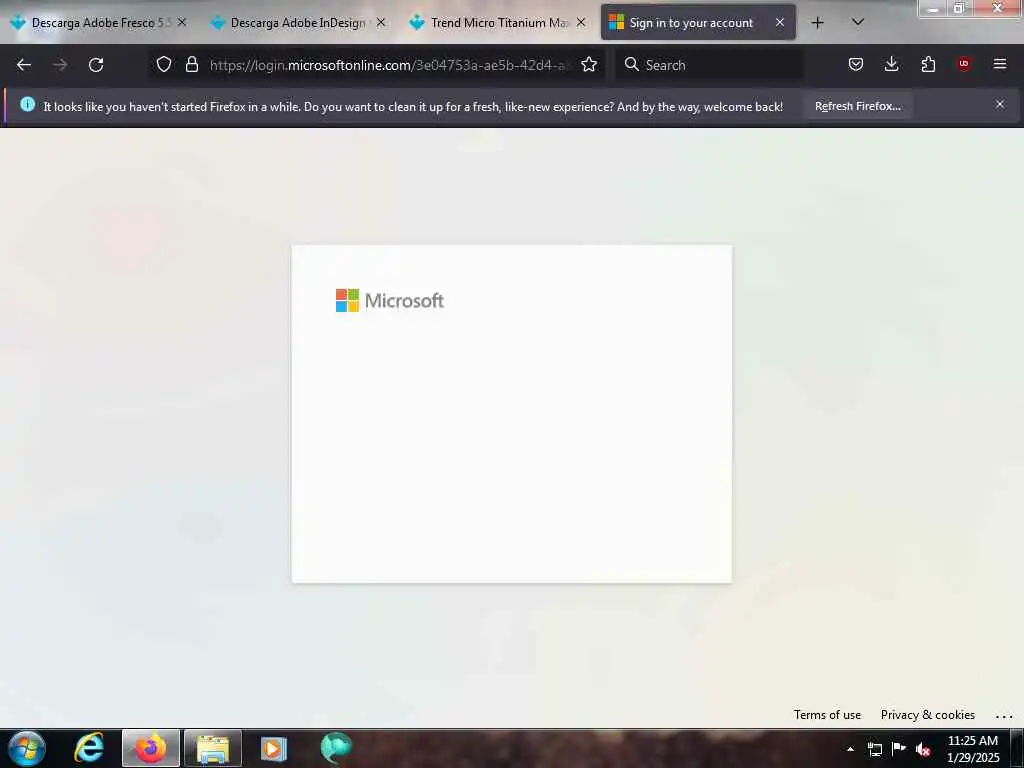Open the Downloads panel

pyautogui.click(x=891, y=64)
